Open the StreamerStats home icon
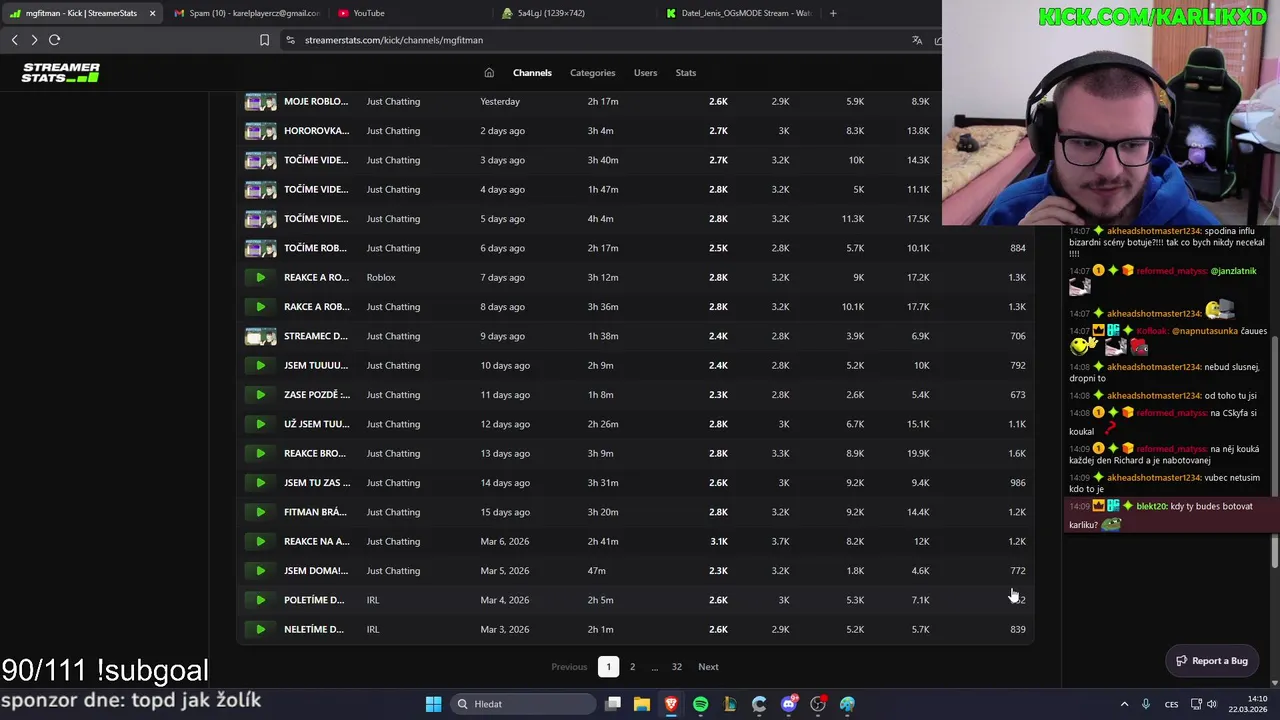This screenshot has height=720, width=1280. (x=489, y=73)
